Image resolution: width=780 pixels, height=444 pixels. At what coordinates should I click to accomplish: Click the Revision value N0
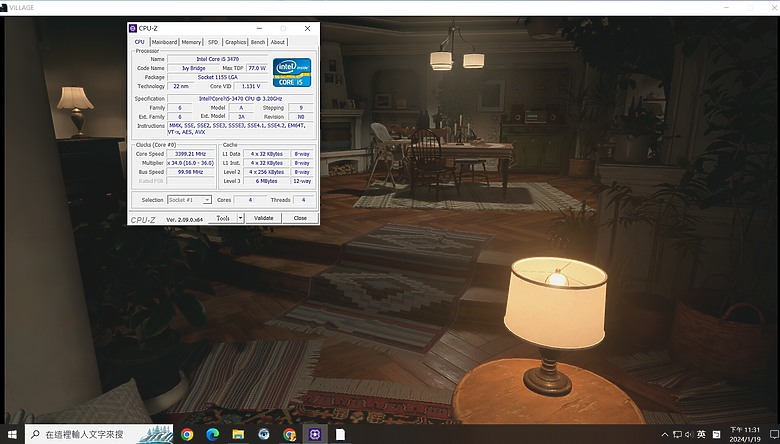(301, 117)
